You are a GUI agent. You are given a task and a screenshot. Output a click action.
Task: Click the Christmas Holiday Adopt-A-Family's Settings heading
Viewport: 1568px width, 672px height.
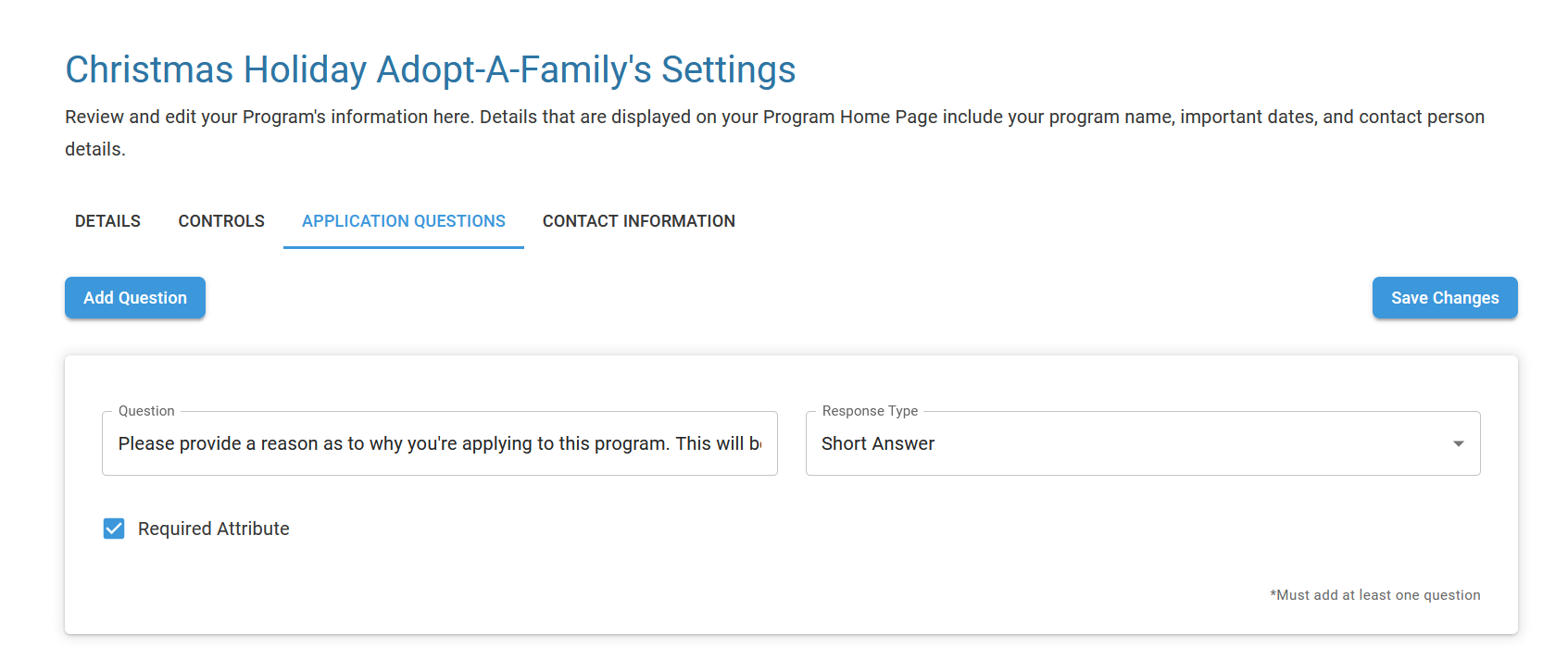[x=430, y=70]
